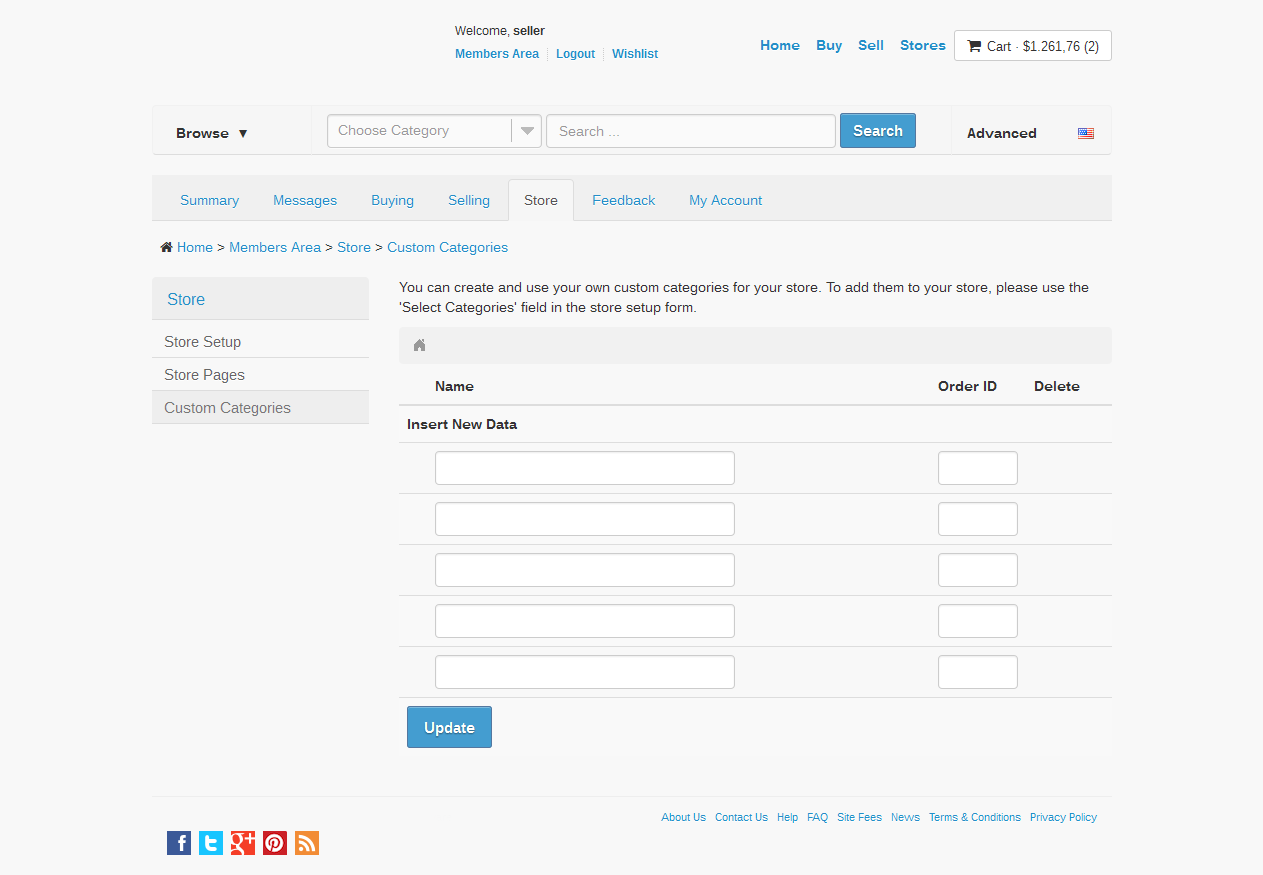This screenshot has width=1263, height=875.
Task: Open the shopping cart button
Action: (1032, 46)
